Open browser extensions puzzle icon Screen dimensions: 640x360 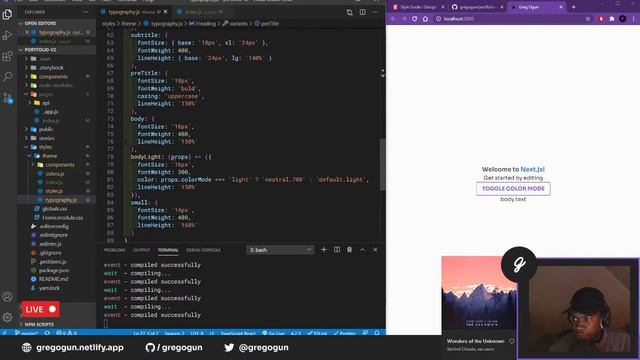tap(612, 19)
